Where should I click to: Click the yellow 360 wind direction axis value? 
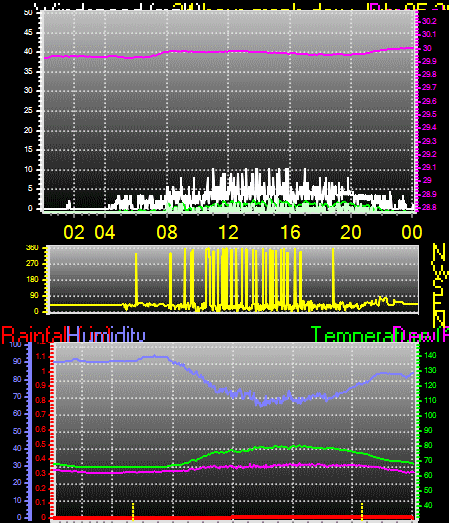[x=32, y=248]
